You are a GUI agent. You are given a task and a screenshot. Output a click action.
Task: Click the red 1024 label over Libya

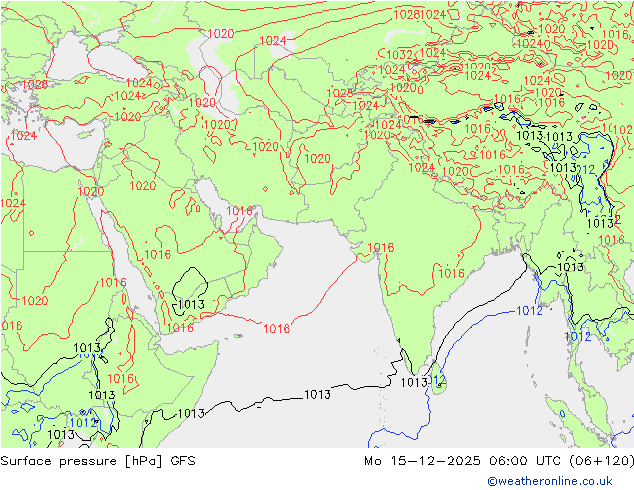tap(13, 203)
